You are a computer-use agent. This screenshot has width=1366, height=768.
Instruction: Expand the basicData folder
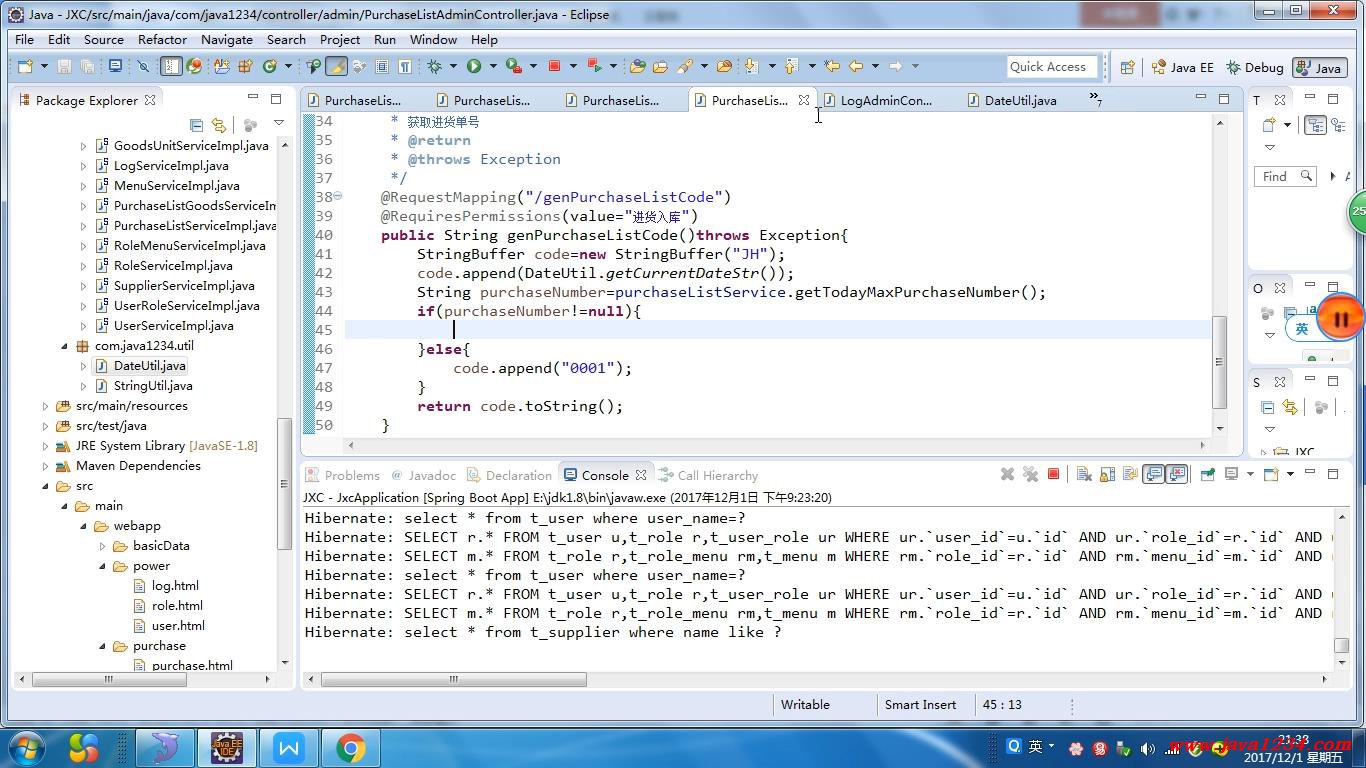102,546
